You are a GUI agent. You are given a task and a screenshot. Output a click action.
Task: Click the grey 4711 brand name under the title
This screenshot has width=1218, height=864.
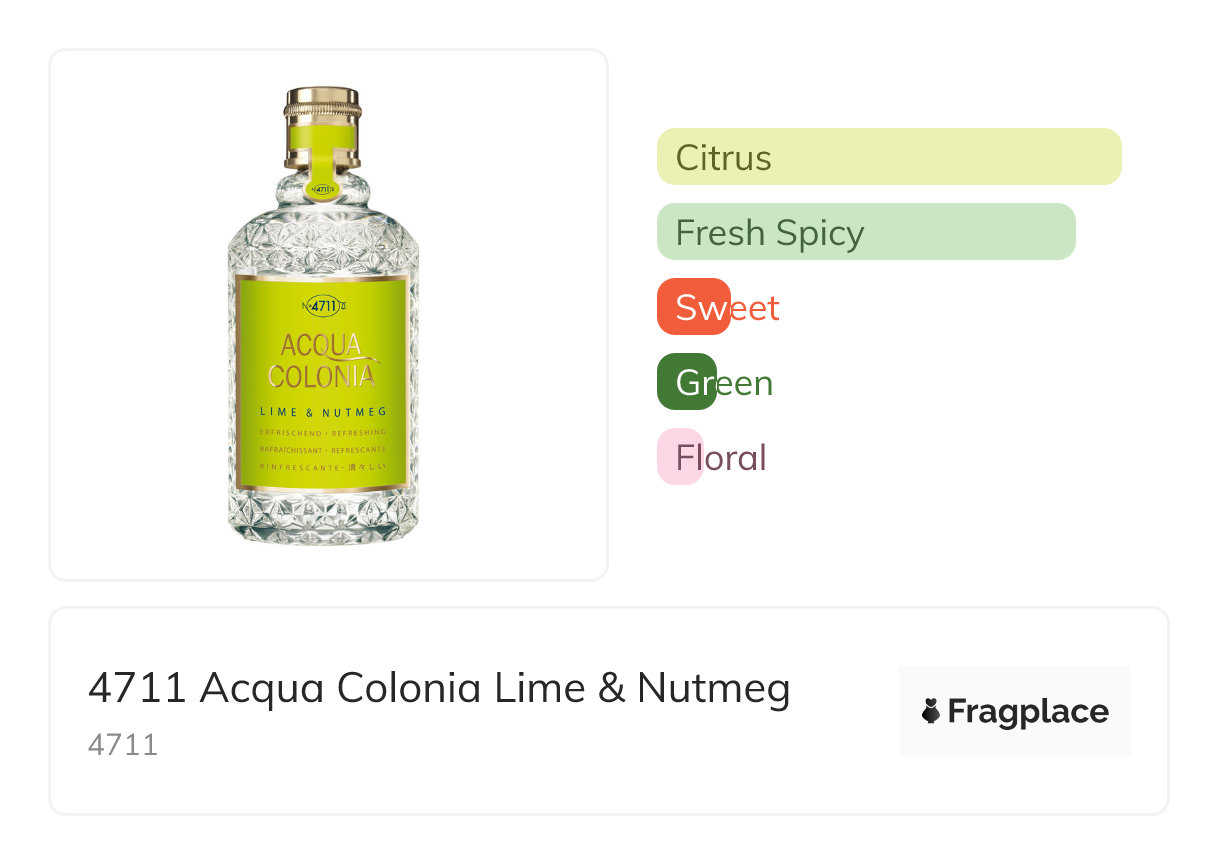pos(123,745)
